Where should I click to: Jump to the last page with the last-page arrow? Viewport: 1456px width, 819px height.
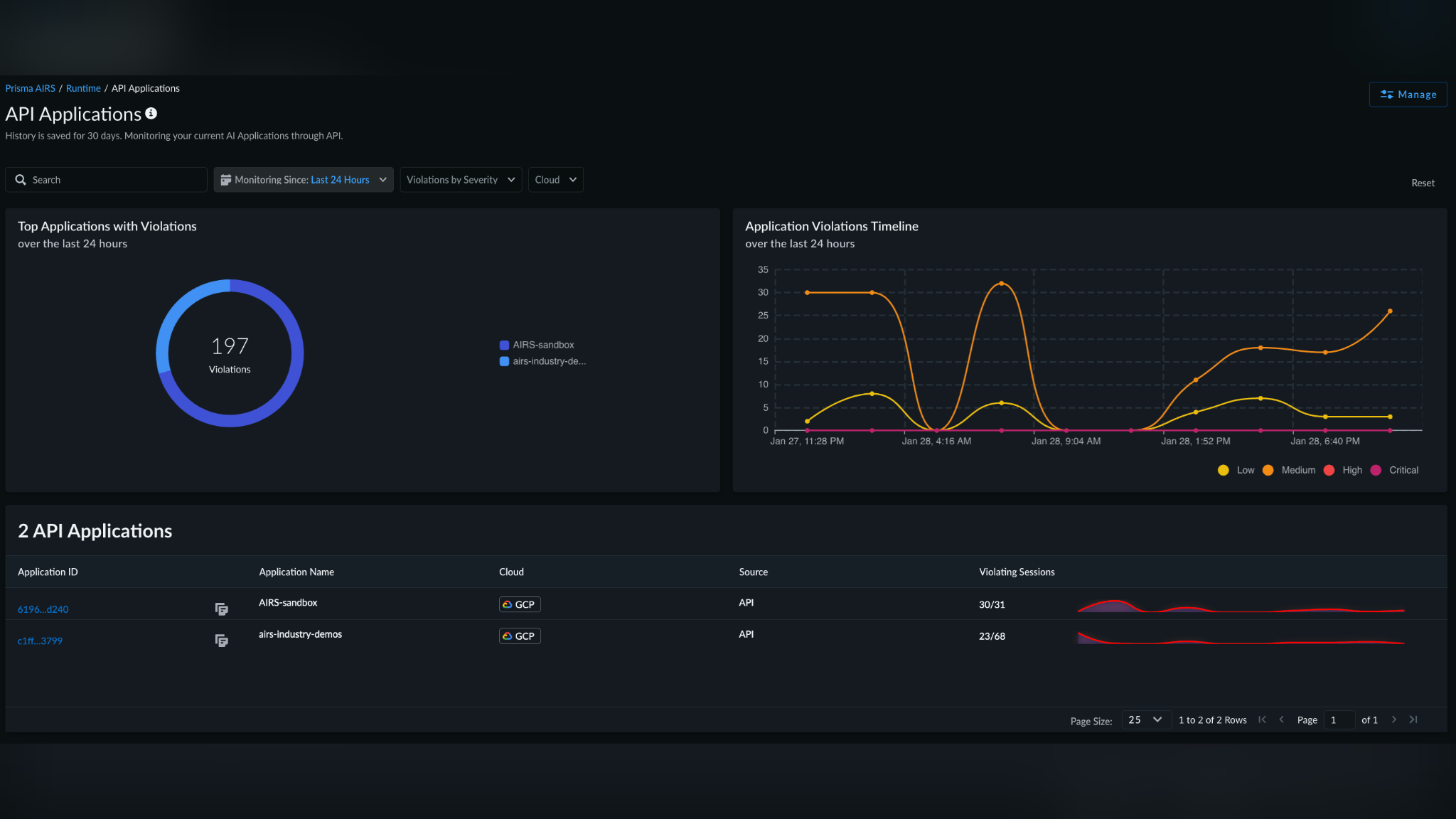[1413, 719]
